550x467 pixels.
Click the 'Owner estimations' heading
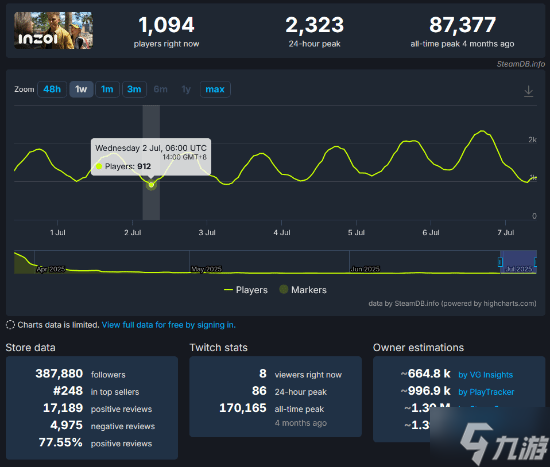[418, 348]
